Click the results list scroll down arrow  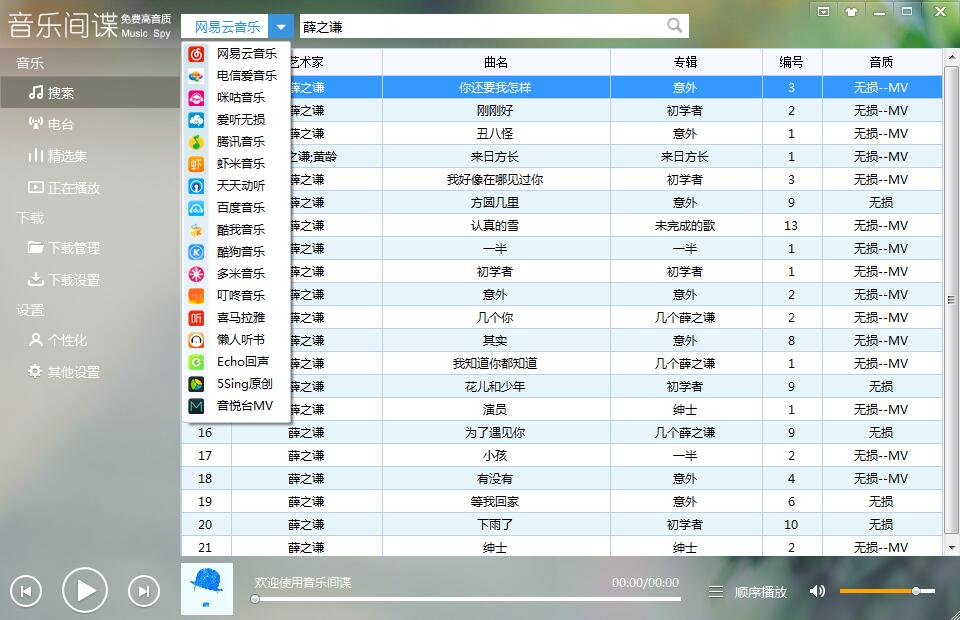click(951, 548)
